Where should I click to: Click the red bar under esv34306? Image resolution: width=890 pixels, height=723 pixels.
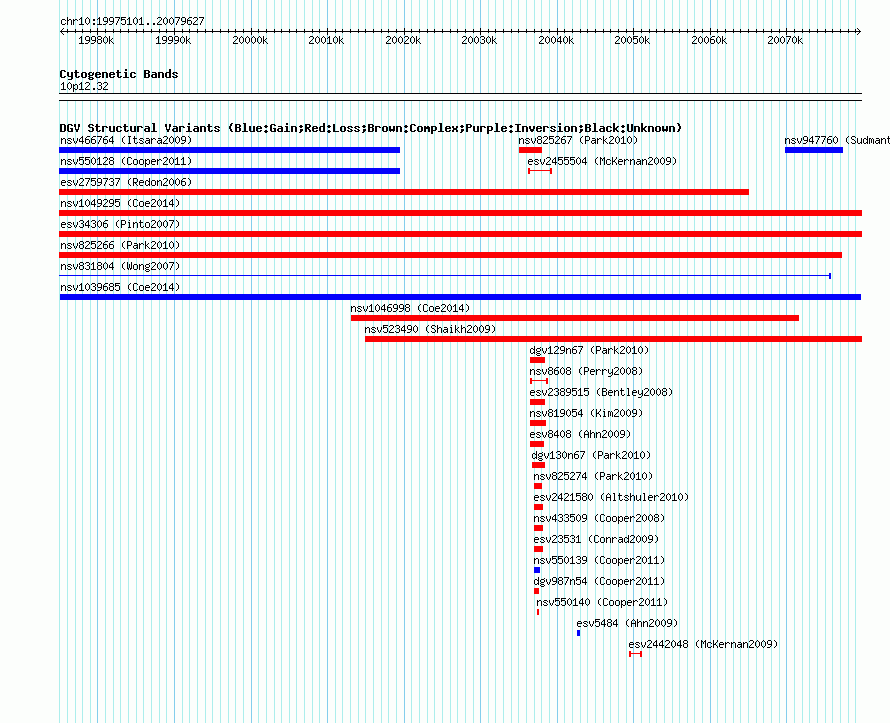point(460,234)
